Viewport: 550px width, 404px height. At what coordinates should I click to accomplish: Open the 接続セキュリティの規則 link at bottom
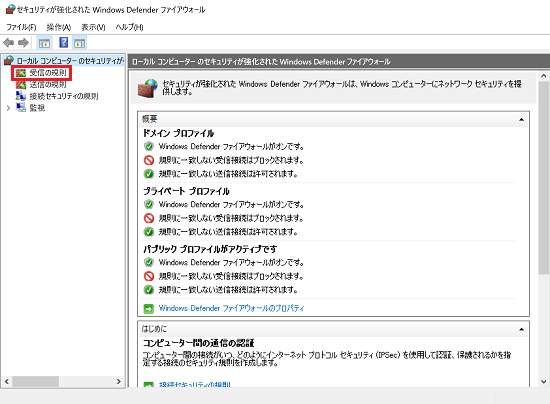(x=195, y=385)
